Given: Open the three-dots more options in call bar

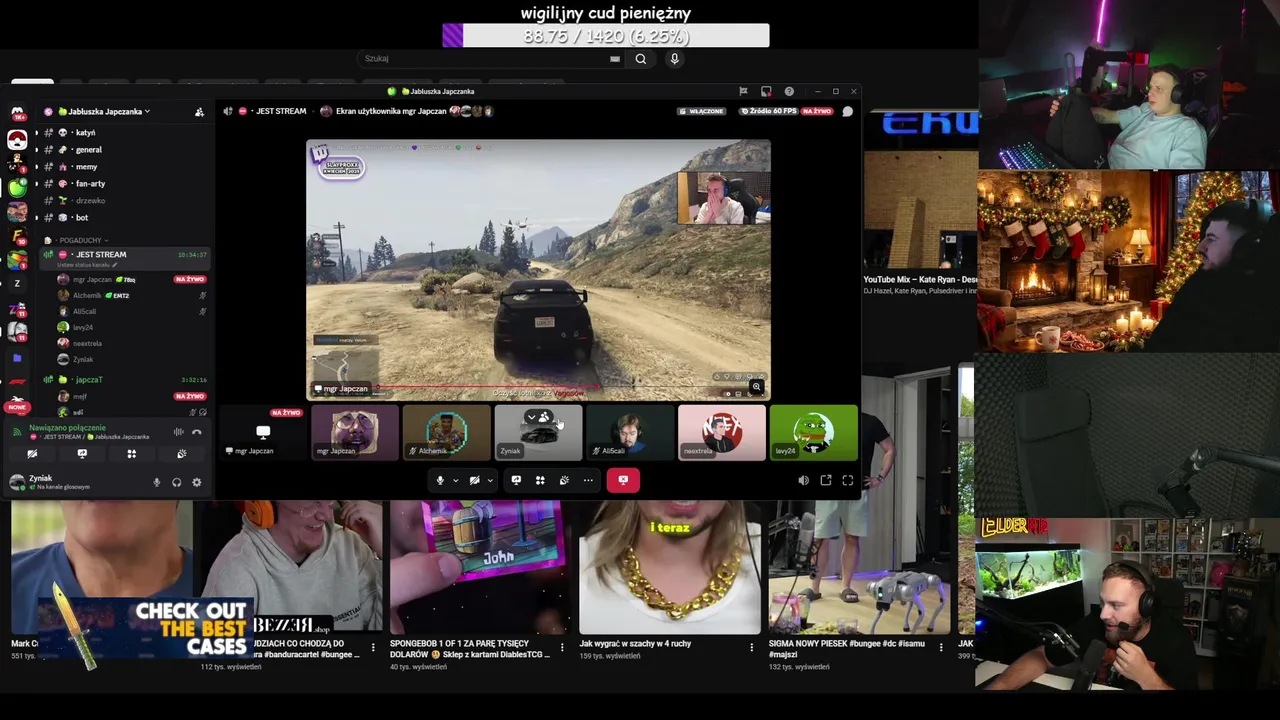Looking at the screenshot, I should [x=588, y=480].
